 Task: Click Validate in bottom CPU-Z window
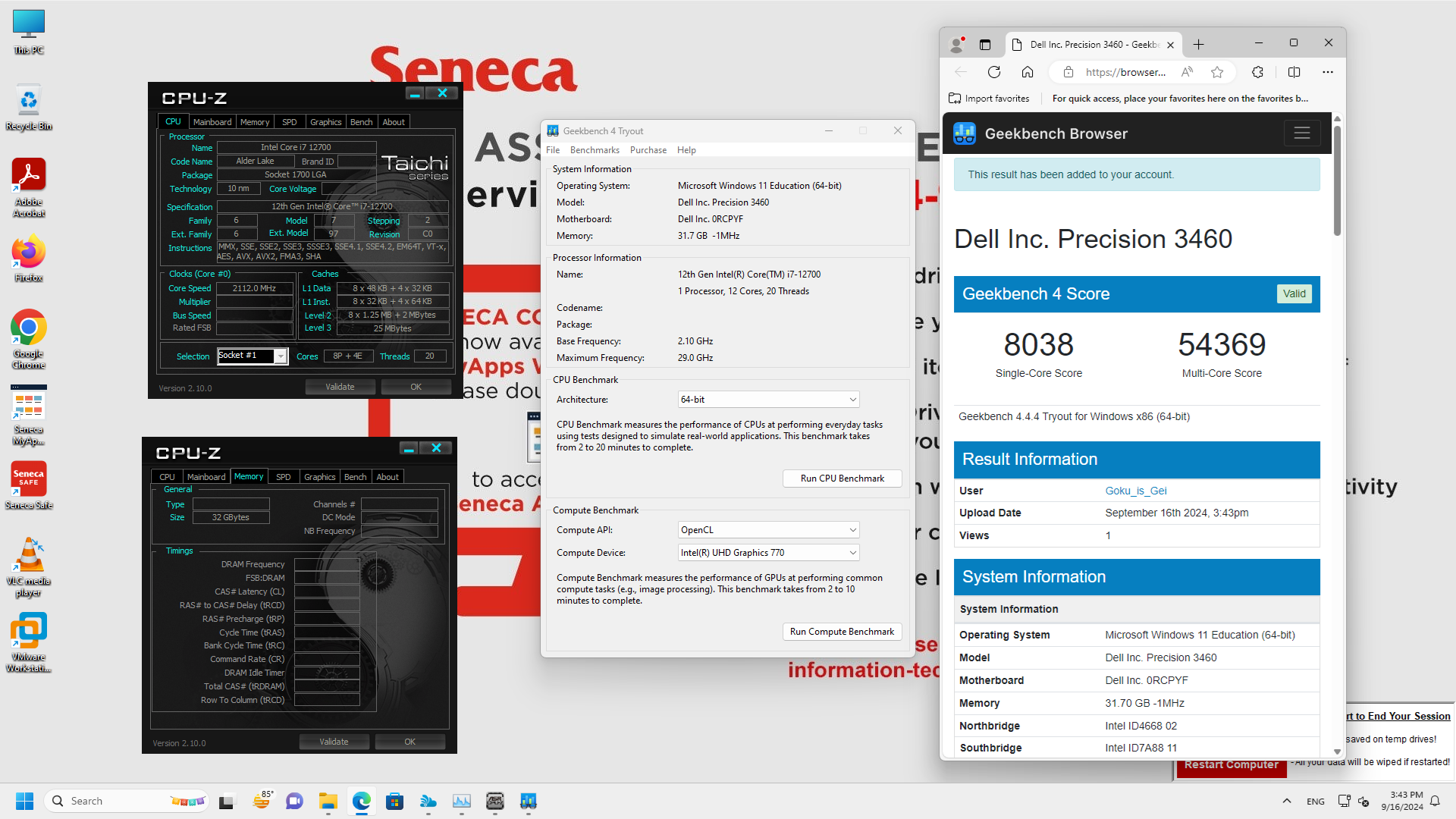(x=334, y=742)
